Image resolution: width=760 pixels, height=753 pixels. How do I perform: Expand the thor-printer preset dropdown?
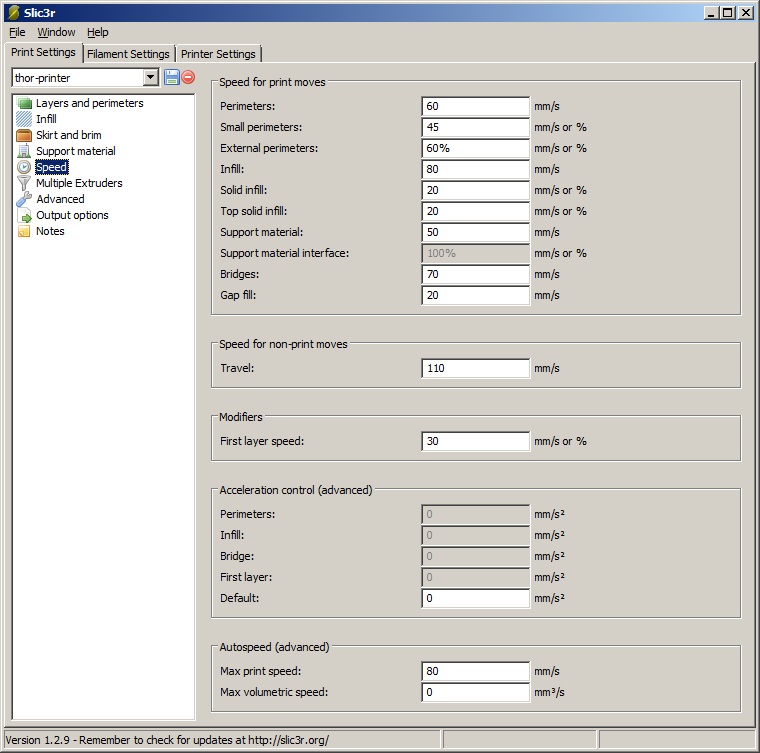click(150, 77)
